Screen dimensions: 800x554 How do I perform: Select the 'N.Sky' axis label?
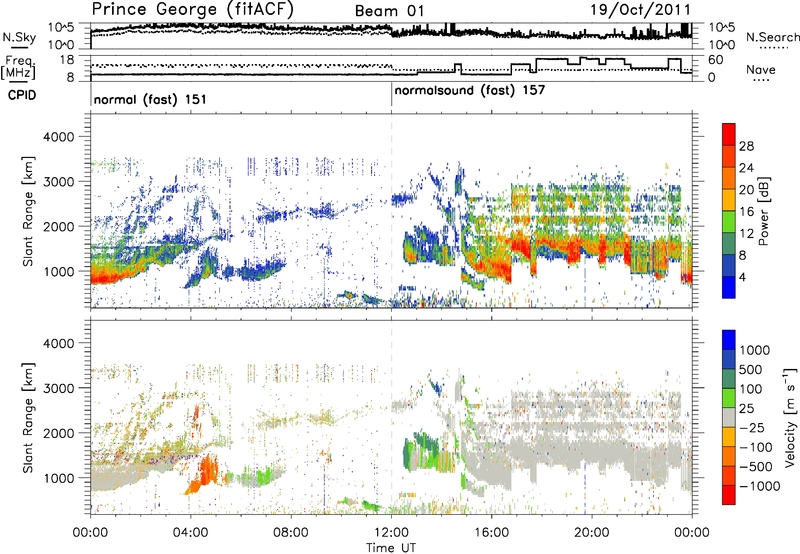(19, 37)
